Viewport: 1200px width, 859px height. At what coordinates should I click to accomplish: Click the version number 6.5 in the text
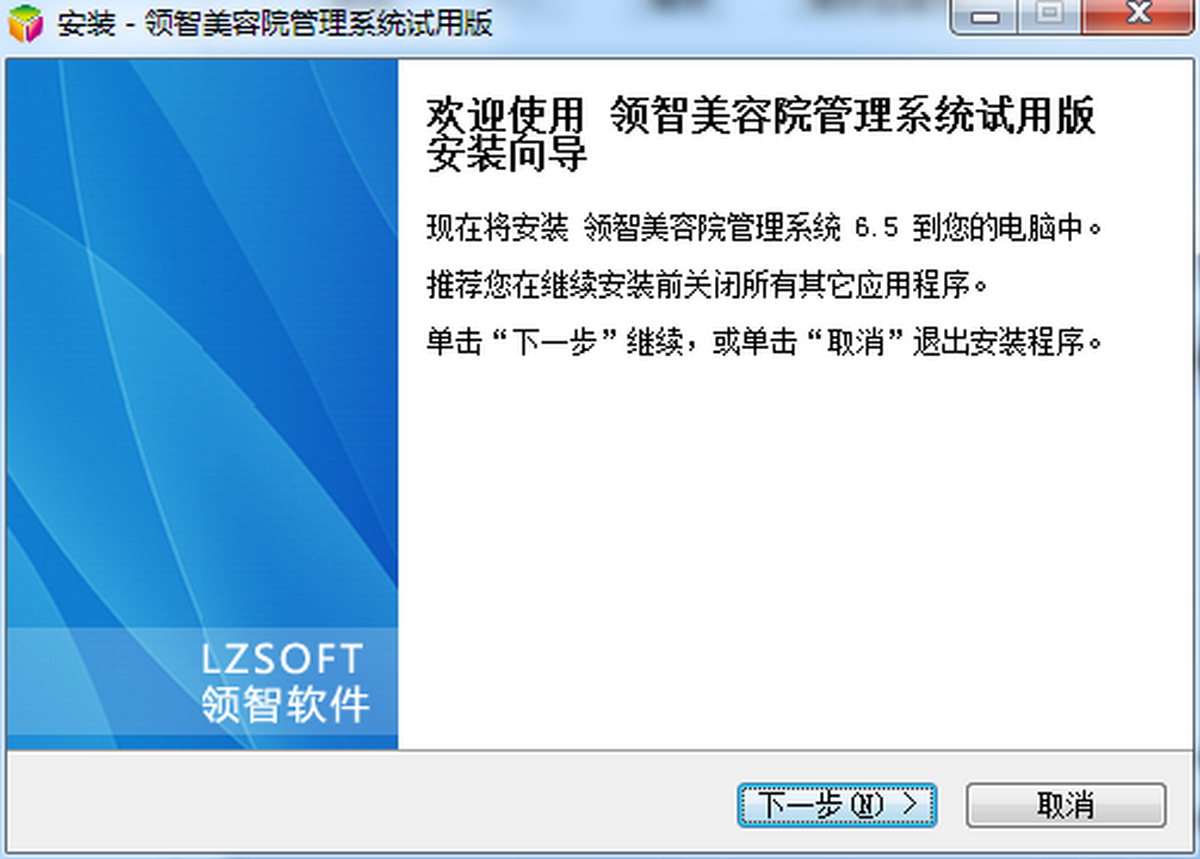point(876,229)
